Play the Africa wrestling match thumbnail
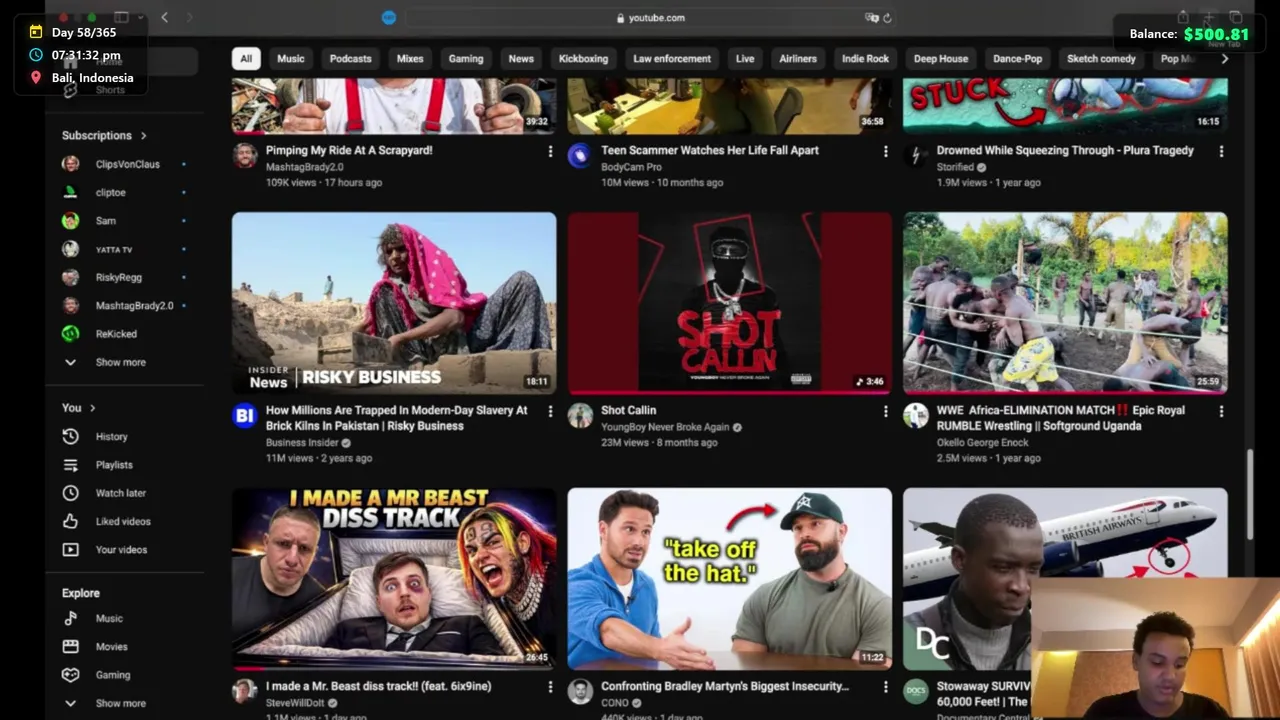The image size is (1280, 720). pos(1065,303)
